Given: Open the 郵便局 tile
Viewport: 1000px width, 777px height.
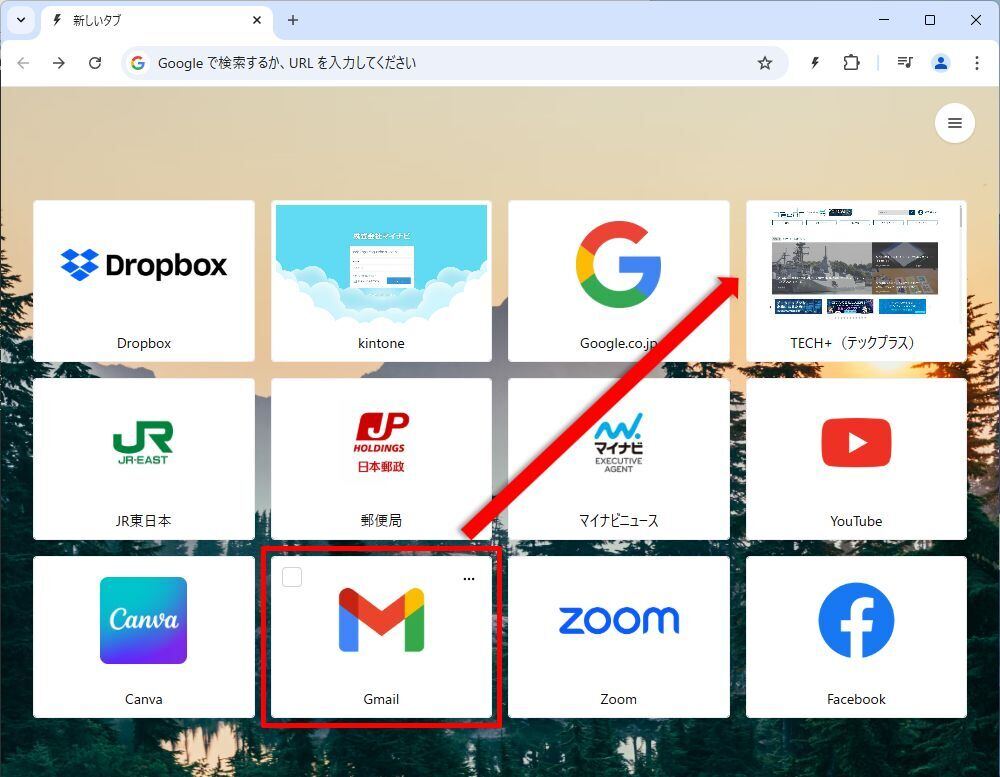Looking at the screenshot, I should click(381, 459).
